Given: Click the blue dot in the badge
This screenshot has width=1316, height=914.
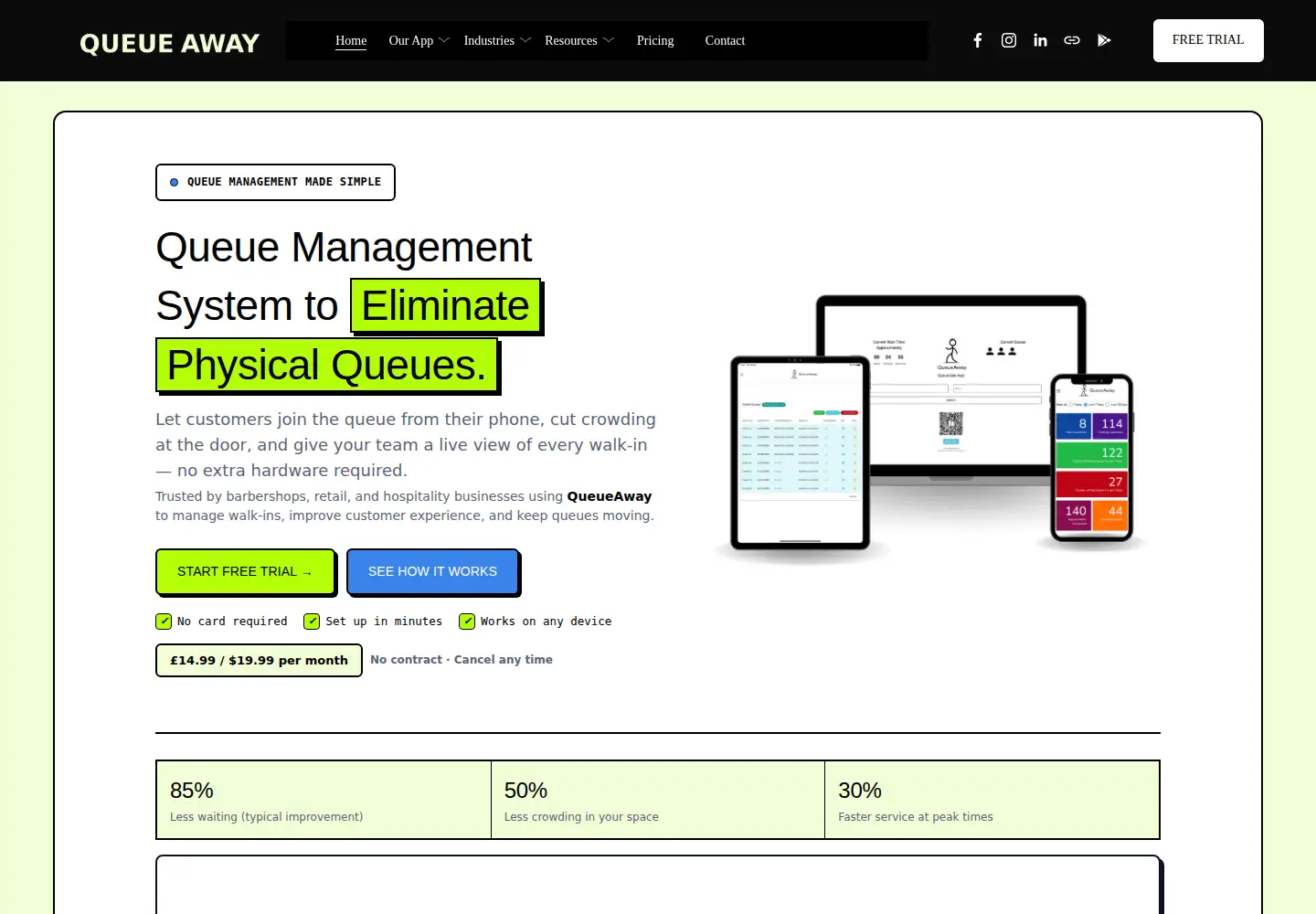Looking at the screenshot, I should pyautogui.click(x=174, y=182).
